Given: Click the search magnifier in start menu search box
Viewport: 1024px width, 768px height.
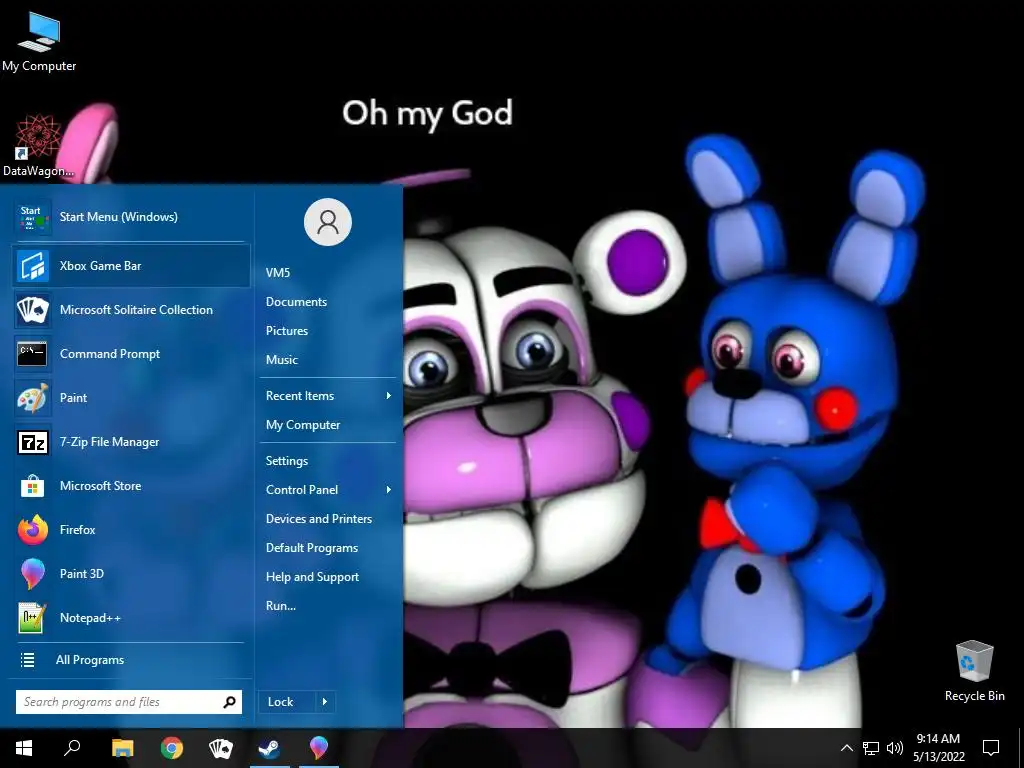Looking at the screenshot, I should point(229,702).
